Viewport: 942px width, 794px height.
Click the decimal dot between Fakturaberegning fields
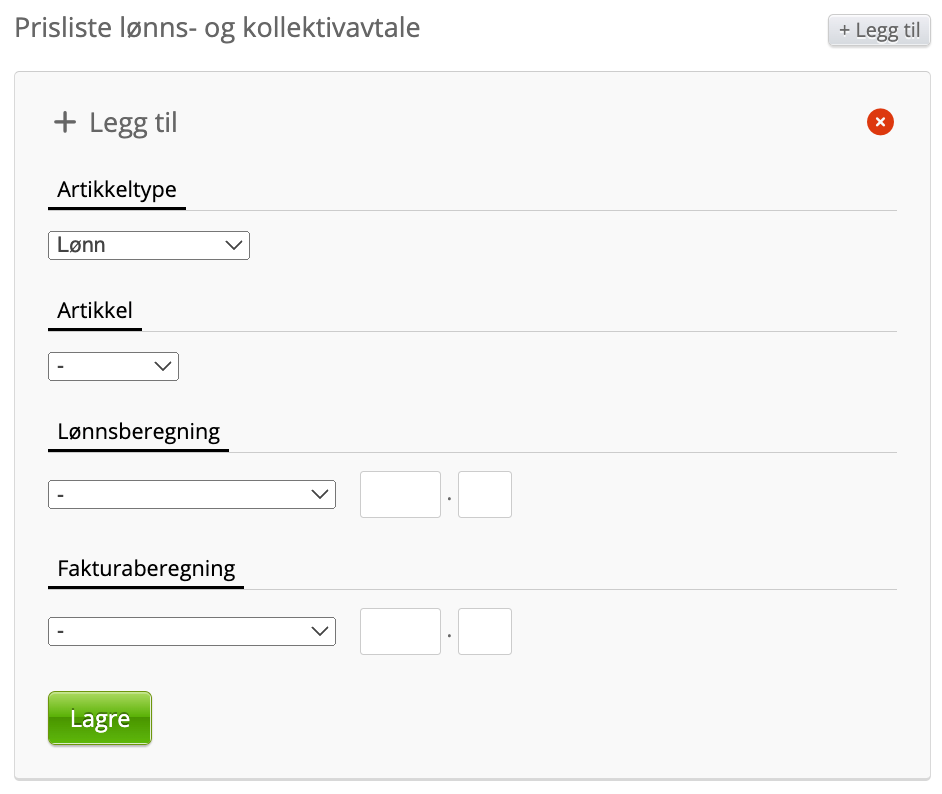pyautogui.click(x=450, y=634)
